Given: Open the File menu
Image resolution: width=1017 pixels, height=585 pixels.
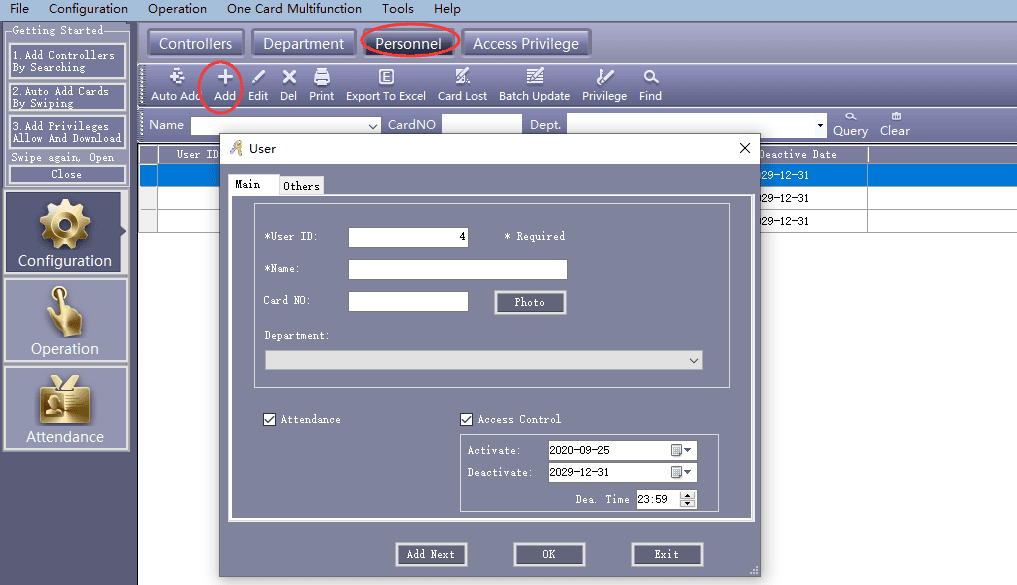Looking at the screenshot, I should tap(19, 8).
